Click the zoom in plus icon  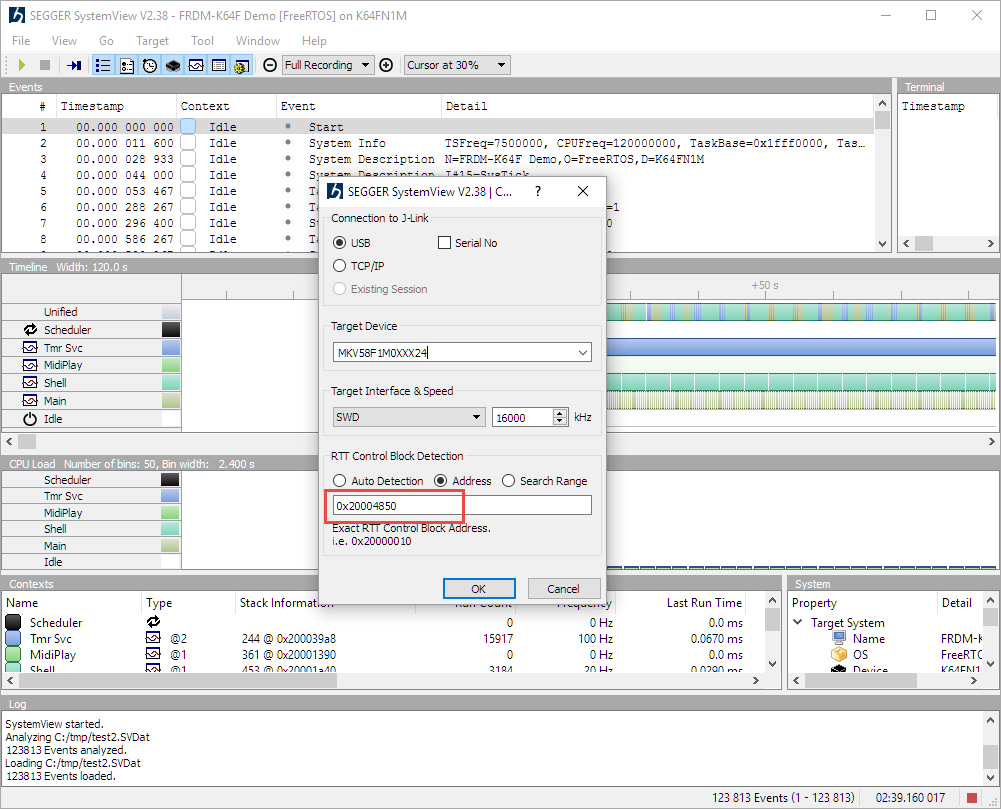(386, 65)
